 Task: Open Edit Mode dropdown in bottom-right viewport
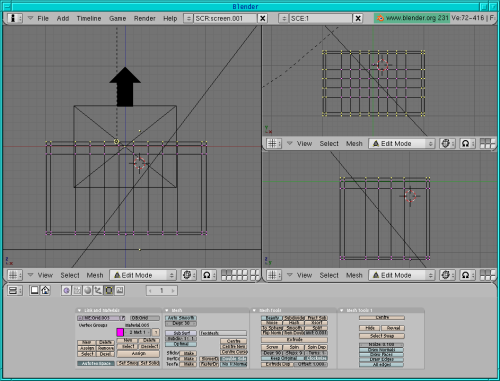point(402,275)
